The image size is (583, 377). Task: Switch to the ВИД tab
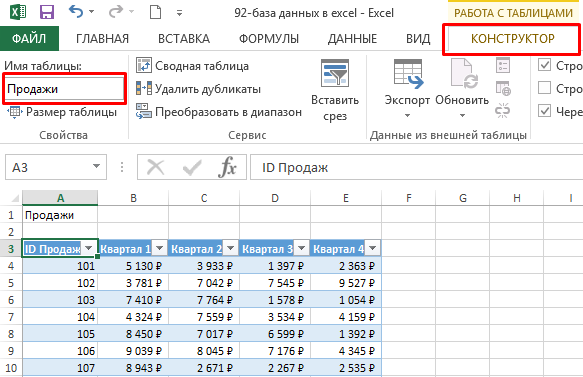click(x=418, y=39)
